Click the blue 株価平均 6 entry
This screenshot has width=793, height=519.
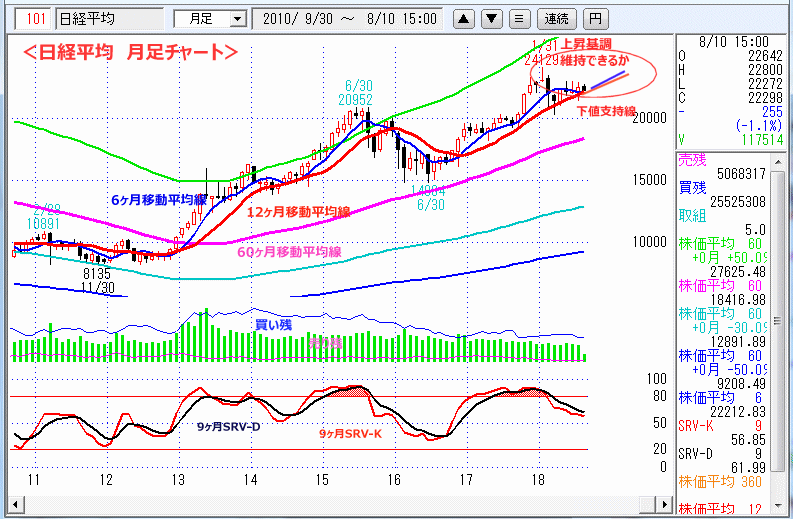[720, 398]
